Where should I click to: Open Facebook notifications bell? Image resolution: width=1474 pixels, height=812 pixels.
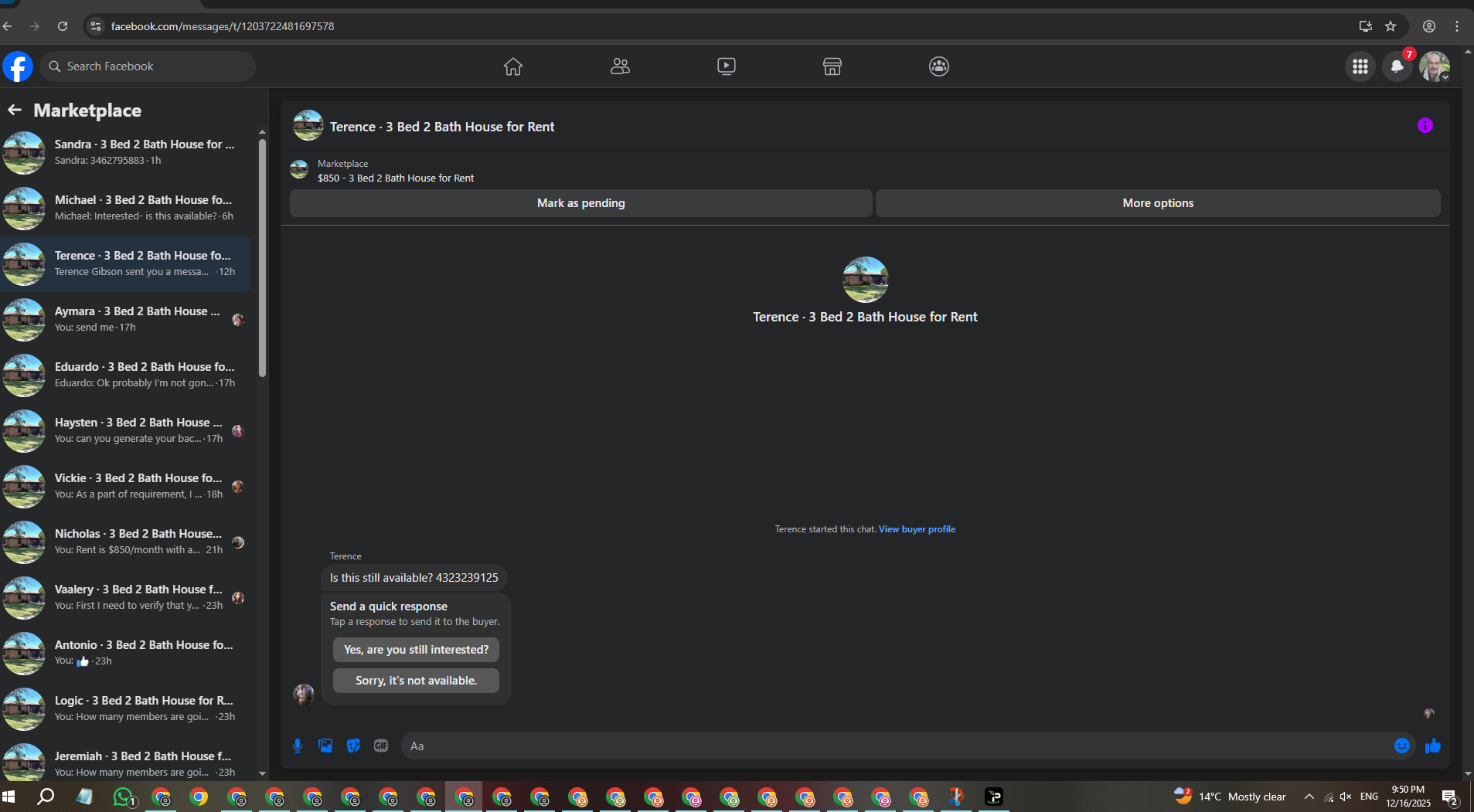tap(1397, 66)
